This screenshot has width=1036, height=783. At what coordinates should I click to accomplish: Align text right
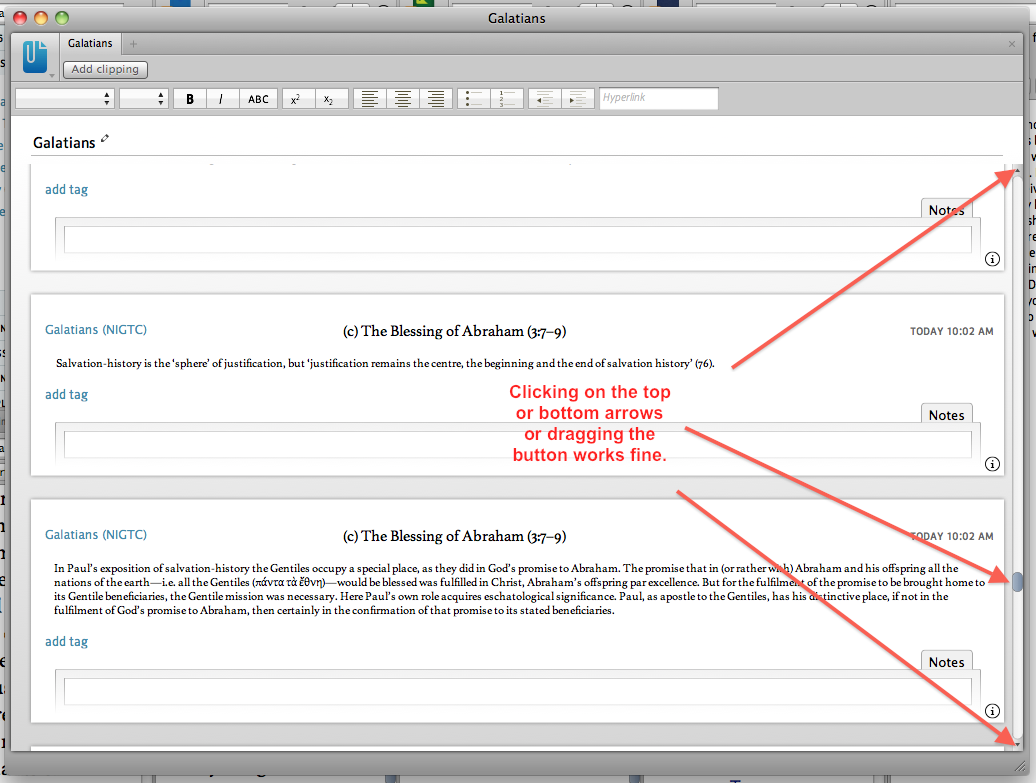(436, 99)
